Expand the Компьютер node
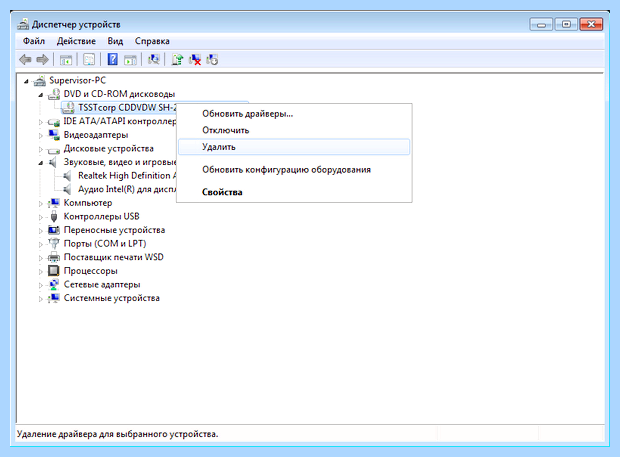This screenshot has height=457, width=620. (x=41, y=204)
